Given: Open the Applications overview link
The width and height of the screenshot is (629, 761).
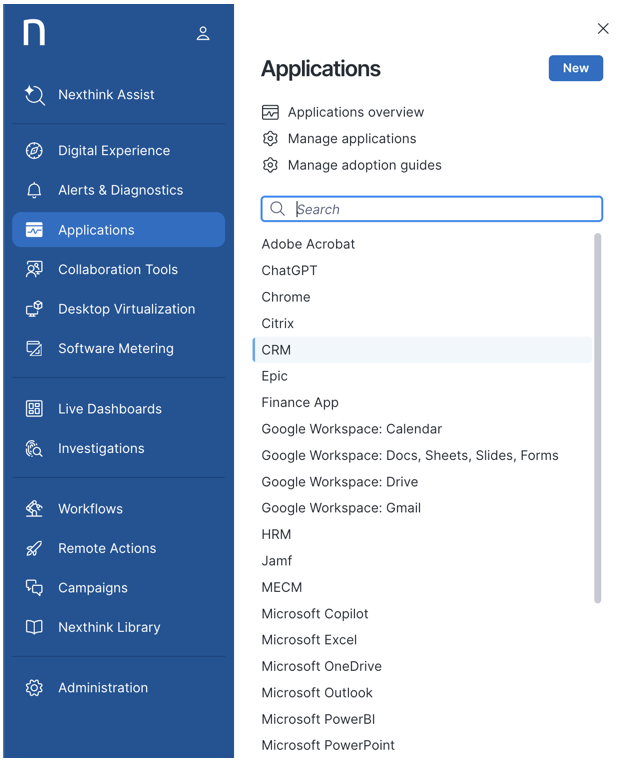Looking at the screenshot, I should coord(355,112).
